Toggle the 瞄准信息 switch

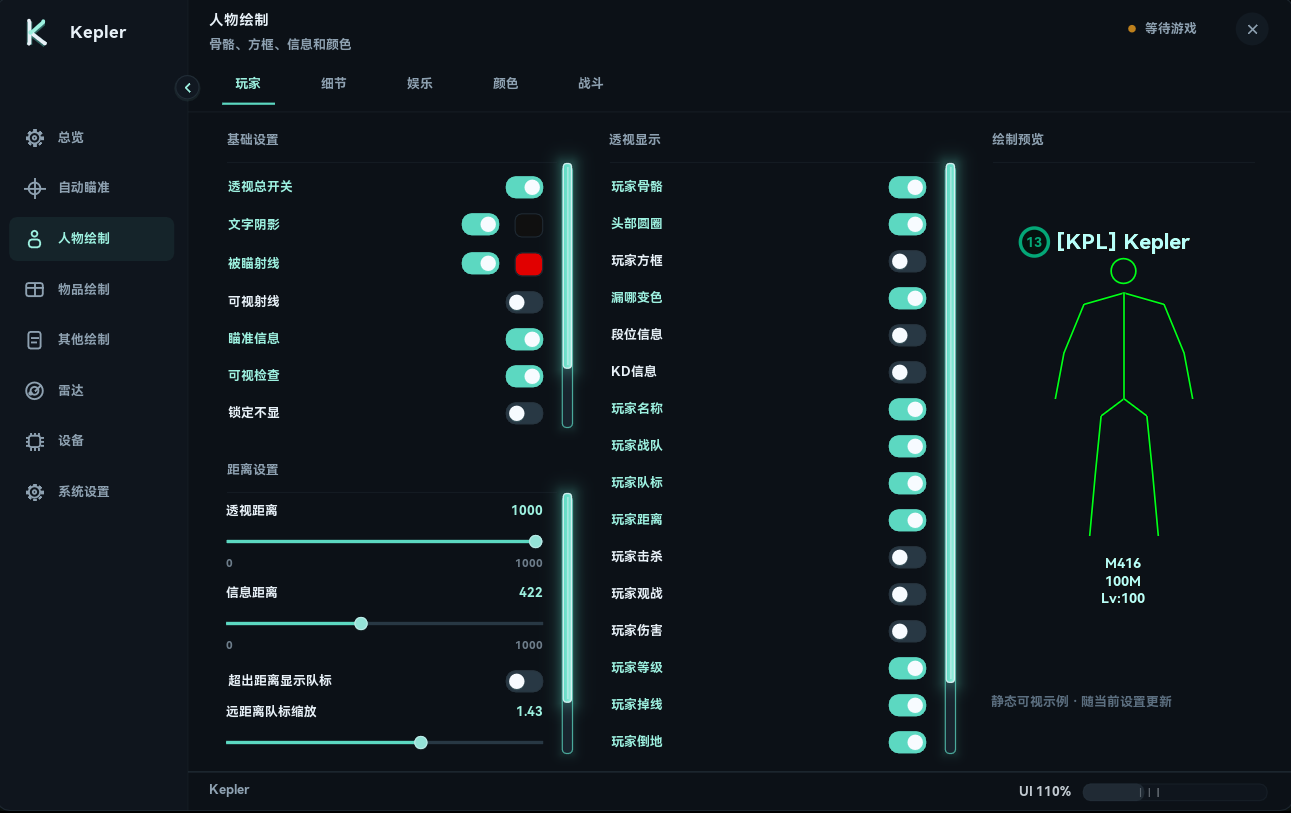click(524, 339)
